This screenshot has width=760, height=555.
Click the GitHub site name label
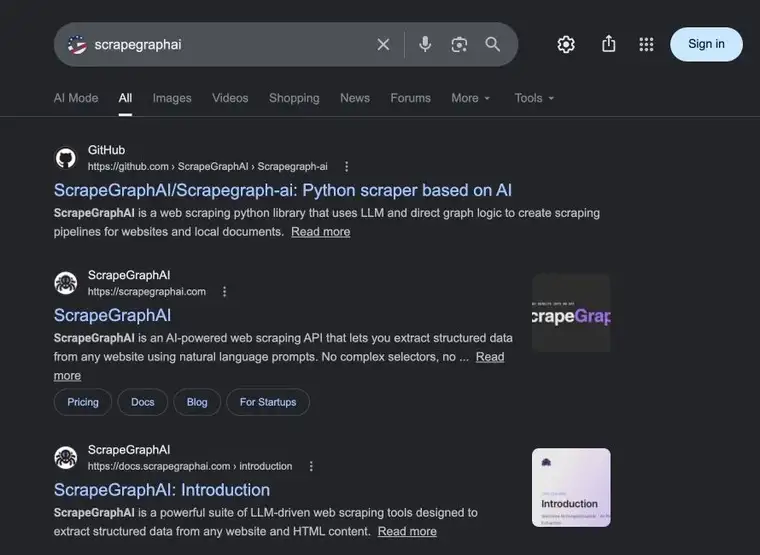[106, 150]
